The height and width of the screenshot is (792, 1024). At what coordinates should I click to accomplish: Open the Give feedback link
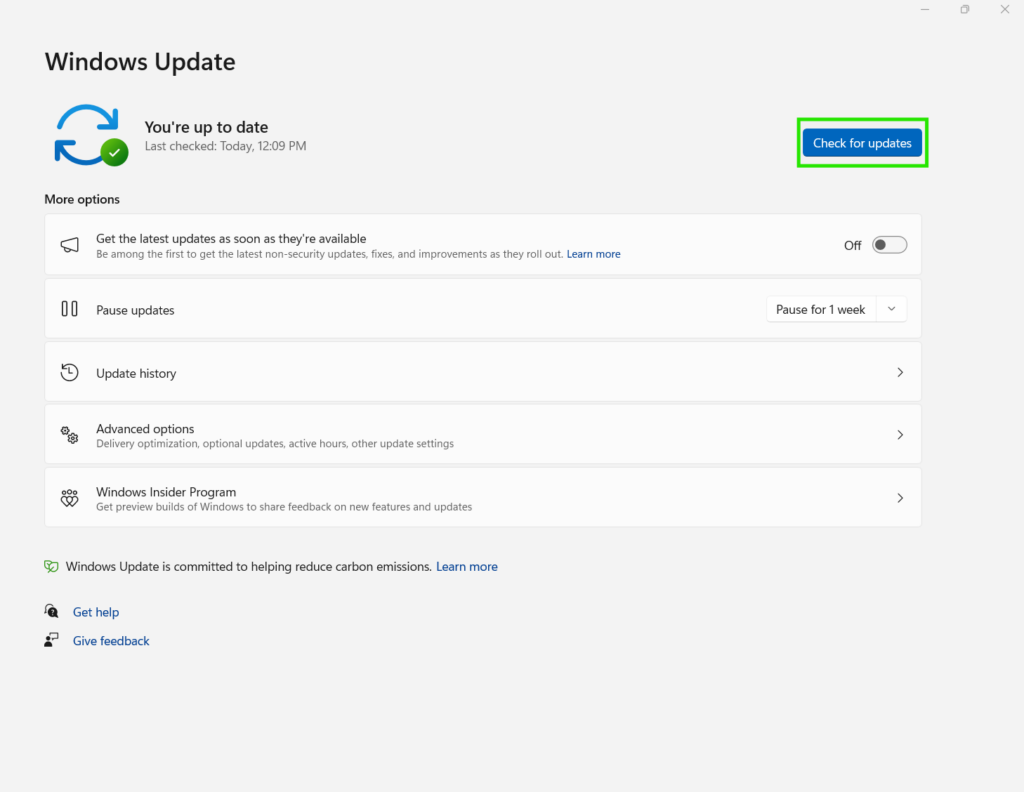[110, 641]
